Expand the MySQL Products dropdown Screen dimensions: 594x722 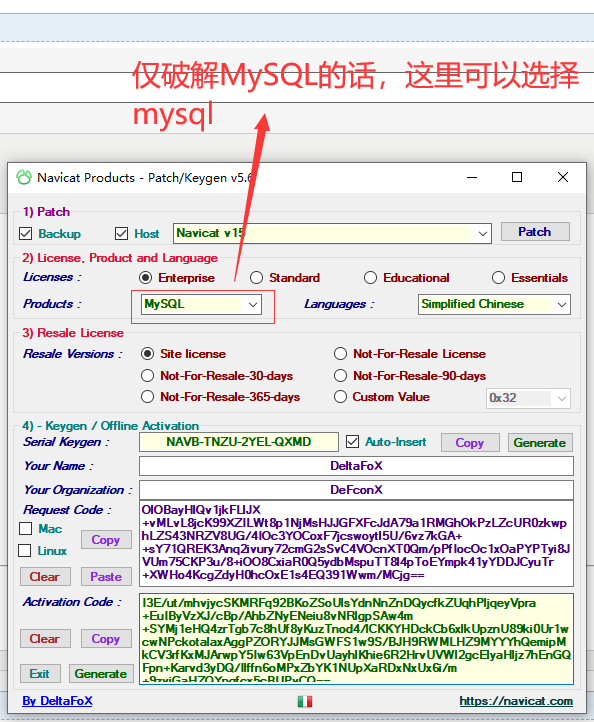tap(253, 304)
